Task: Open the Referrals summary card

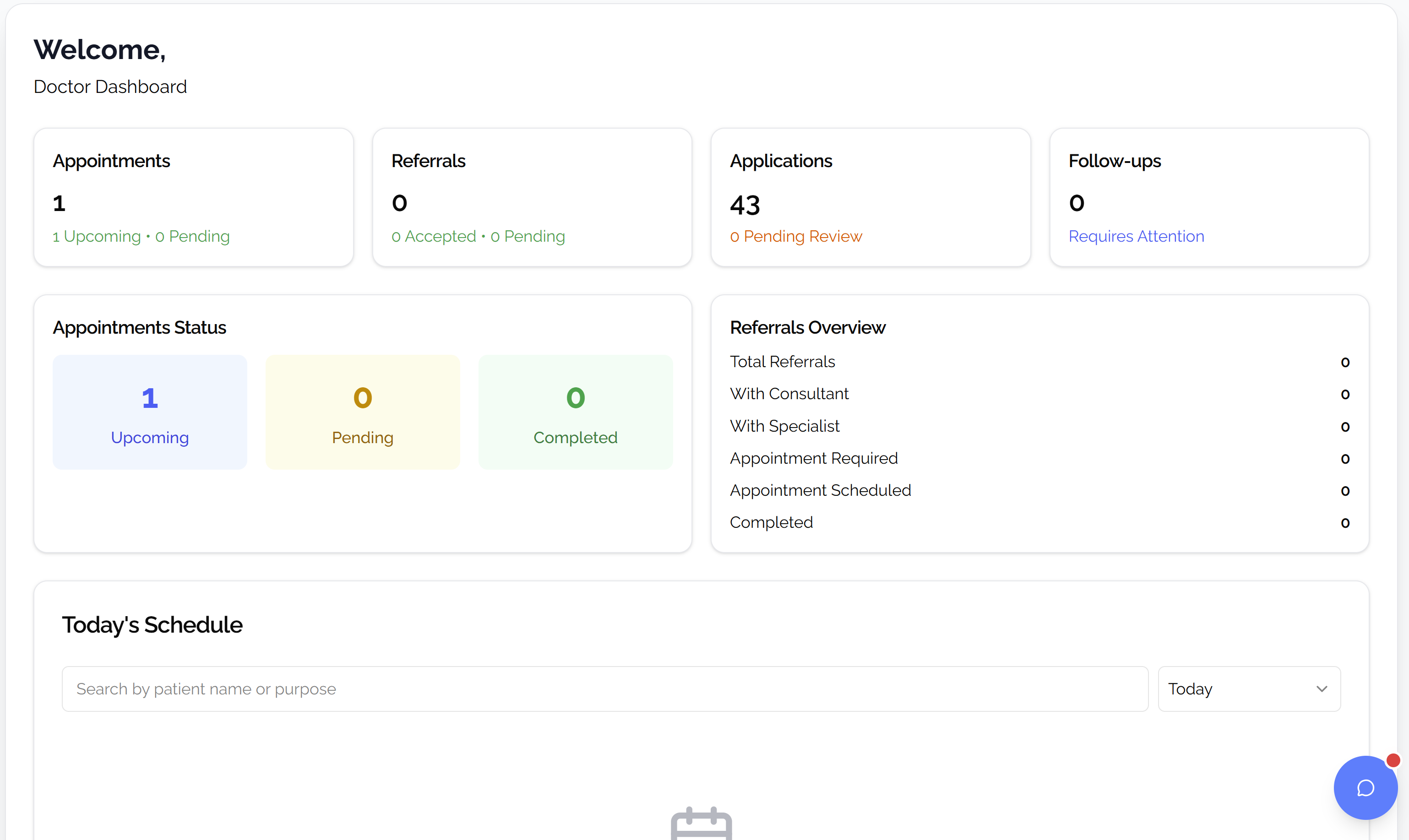Action: click(x=532, y=197)
